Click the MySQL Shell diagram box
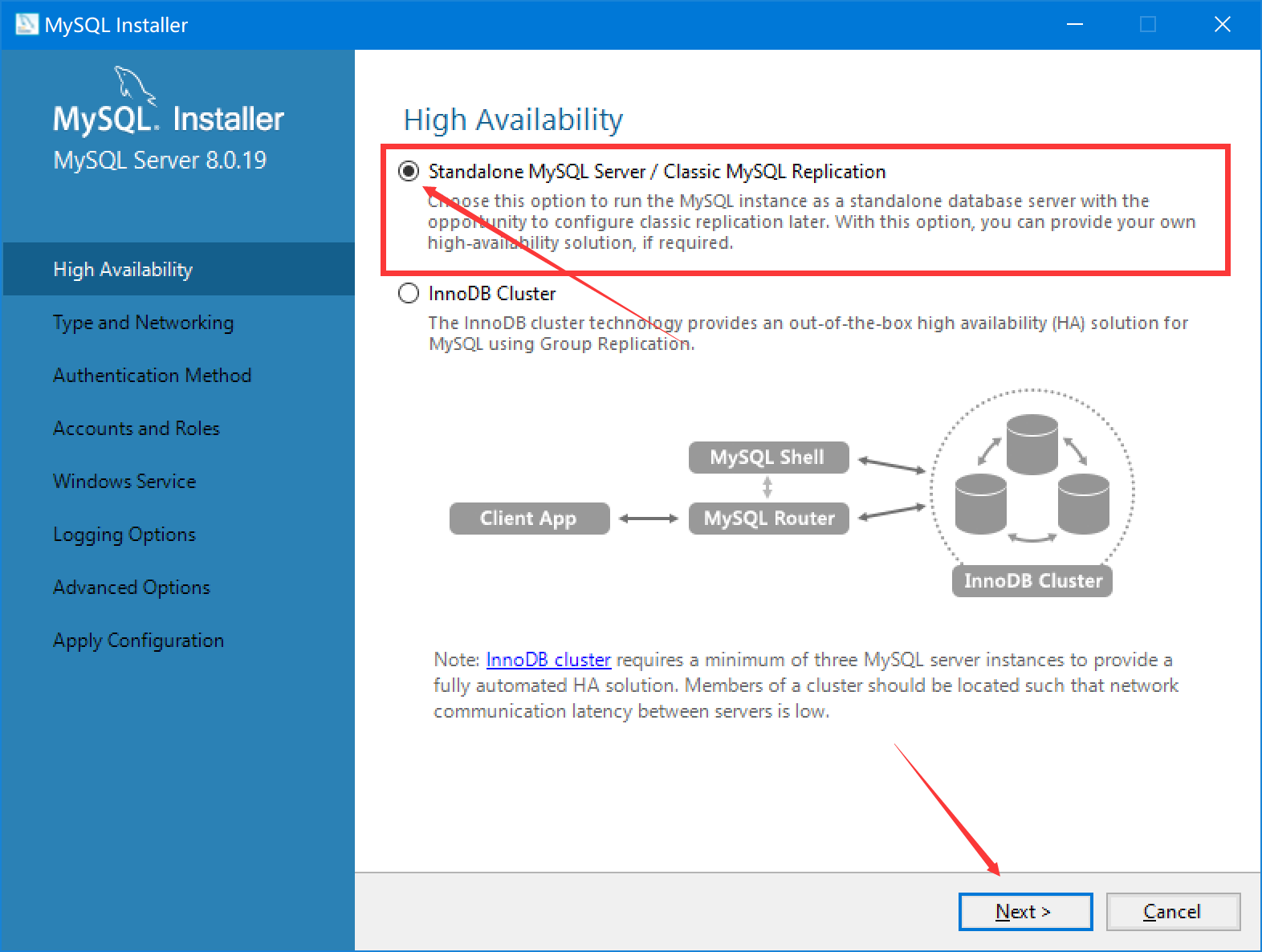 [768, 458]
